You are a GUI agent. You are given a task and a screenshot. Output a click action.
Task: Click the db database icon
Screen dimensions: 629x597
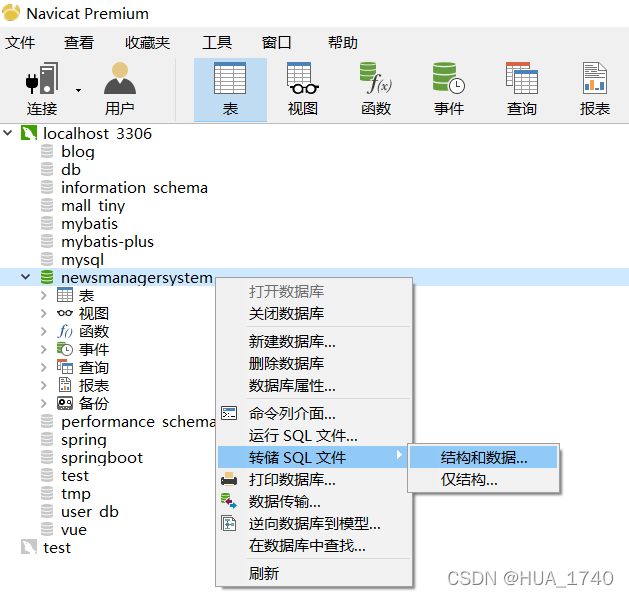click(47, 169)
